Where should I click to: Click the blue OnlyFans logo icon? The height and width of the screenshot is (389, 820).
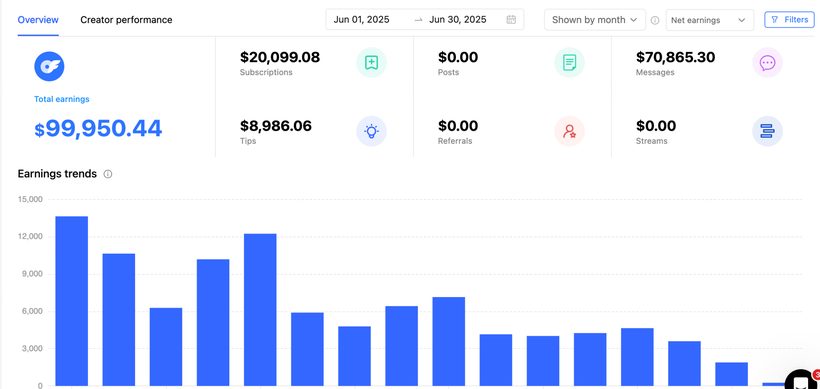pyautogui.click(x=49, y=66)
